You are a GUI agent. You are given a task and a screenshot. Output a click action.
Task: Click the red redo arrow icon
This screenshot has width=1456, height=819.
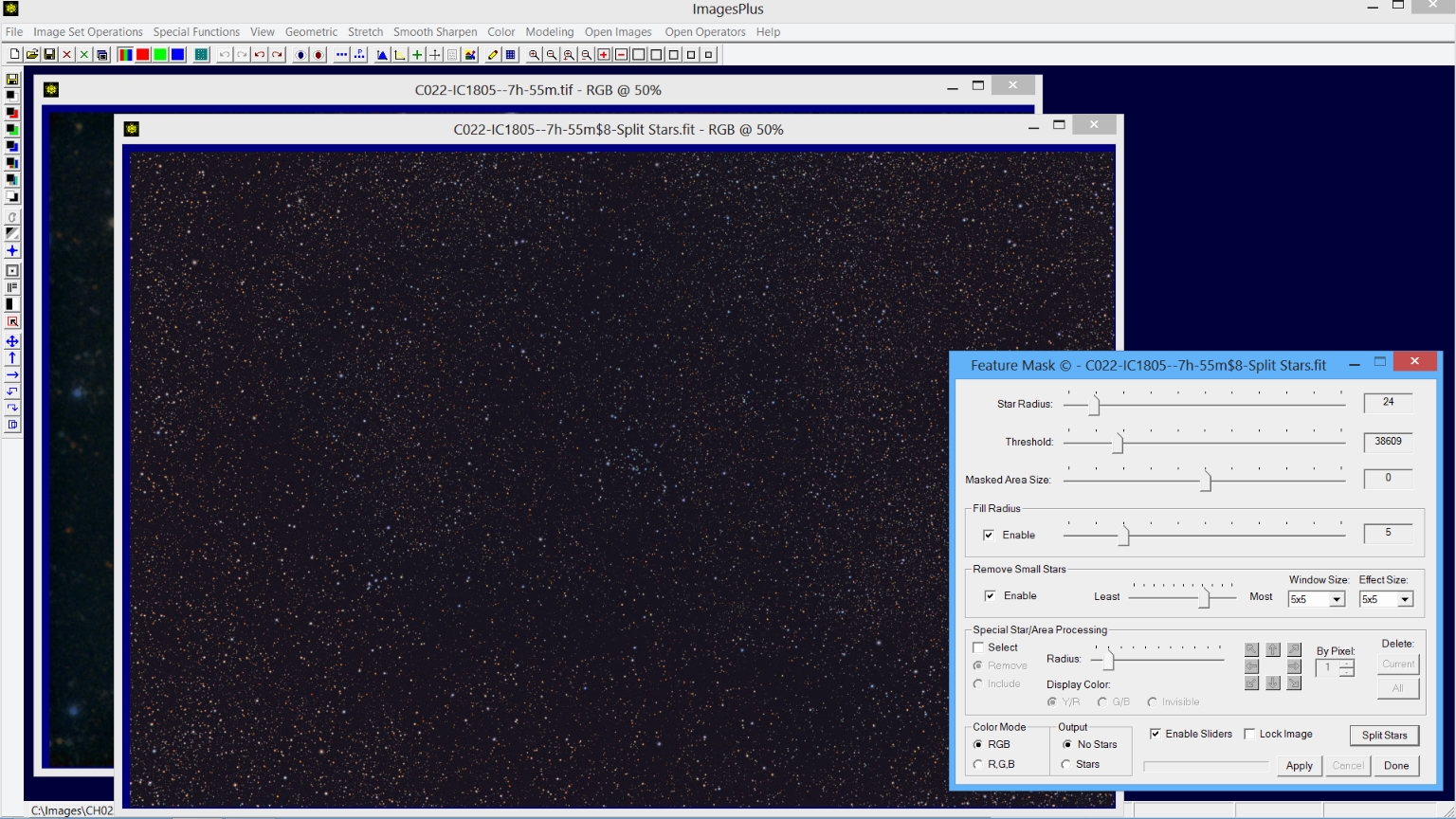tap(277, 55)
